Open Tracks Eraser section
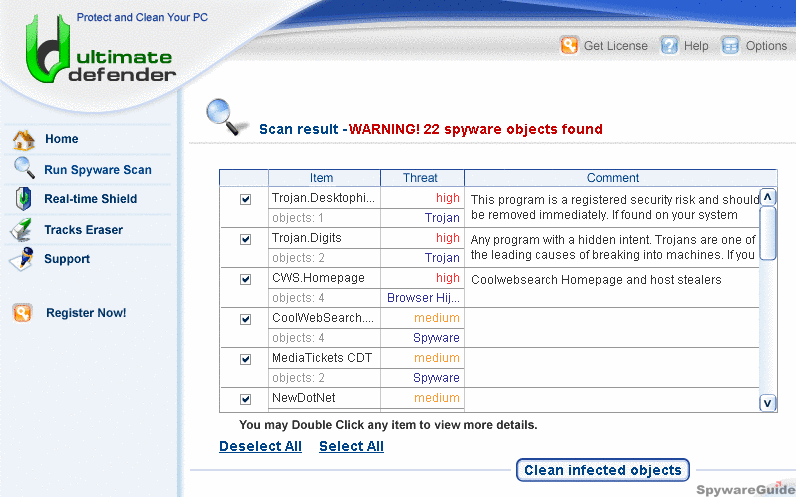 click(83, 229)
